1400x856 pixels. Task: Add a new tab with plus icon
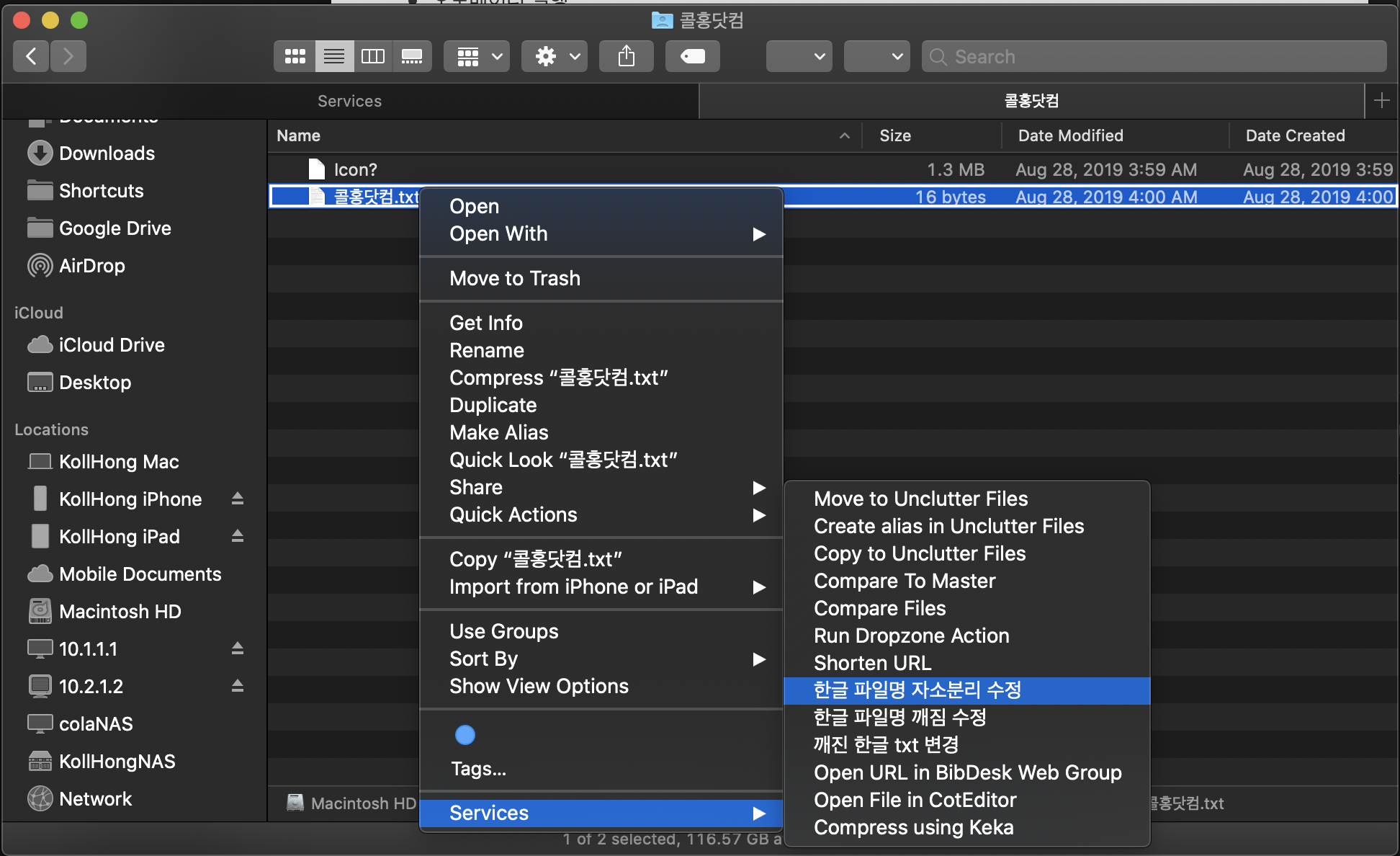(x=1381, y=101)
